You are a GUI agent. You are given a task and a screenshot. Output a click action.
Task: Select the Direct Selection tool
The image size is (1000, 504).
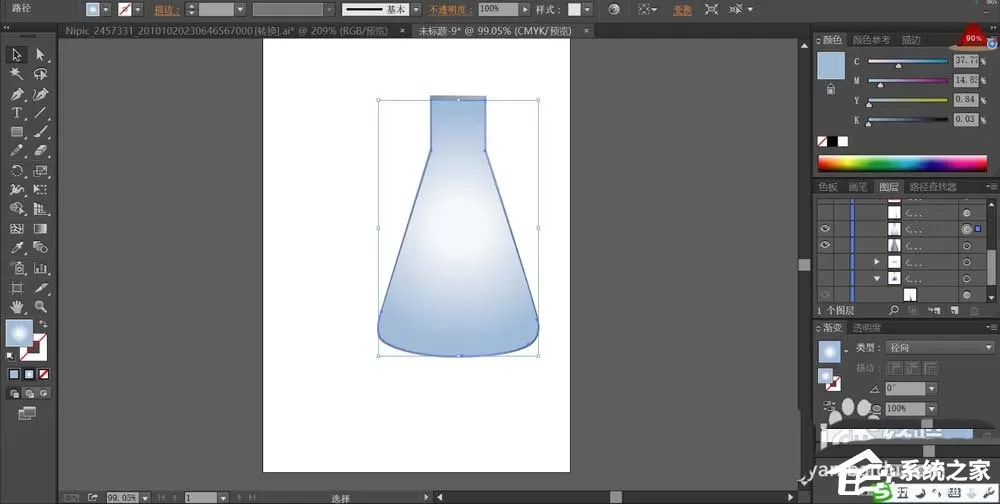41,55
